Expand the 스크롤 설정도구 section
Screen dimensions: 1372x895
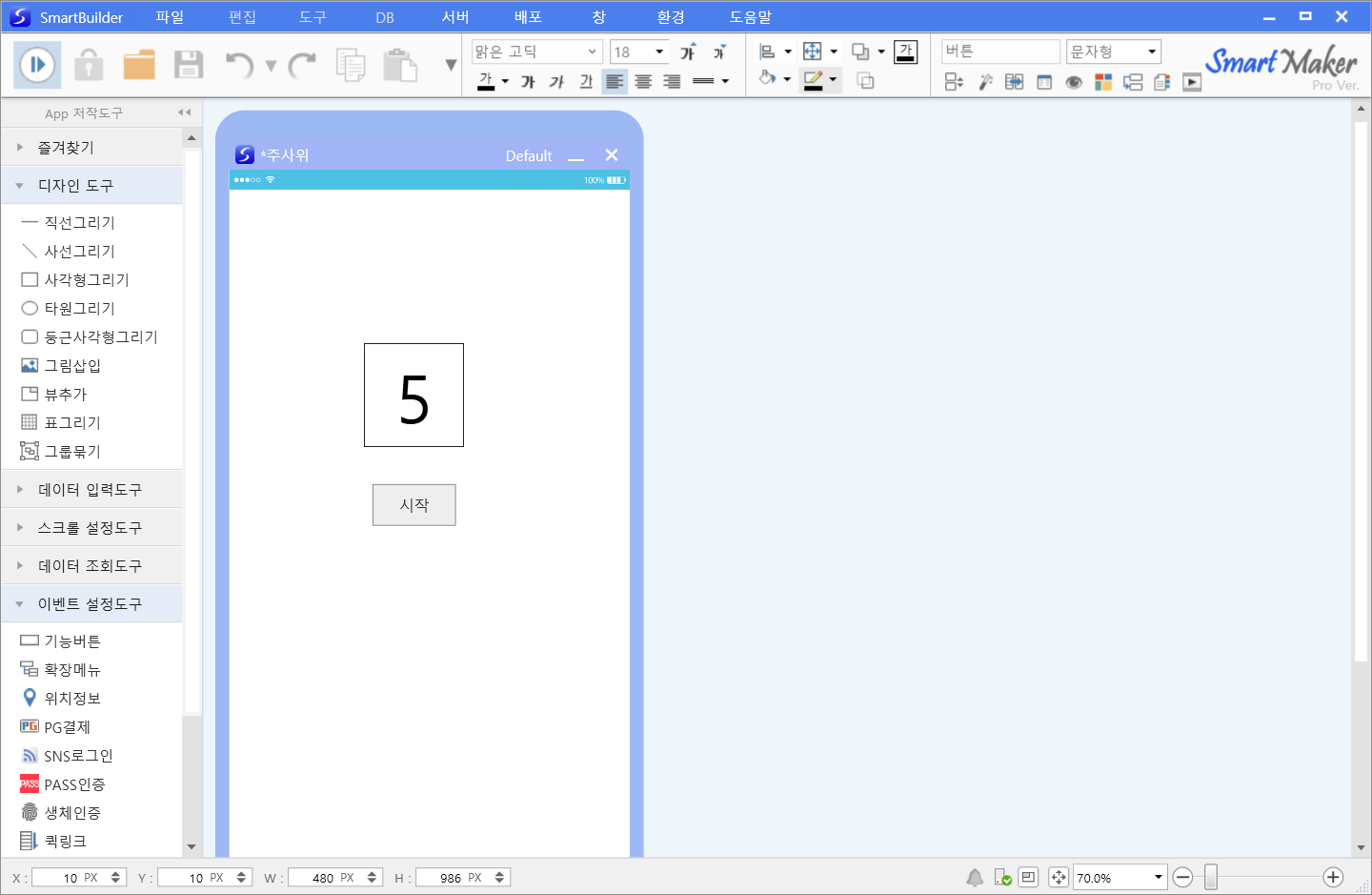click(91, 527)
